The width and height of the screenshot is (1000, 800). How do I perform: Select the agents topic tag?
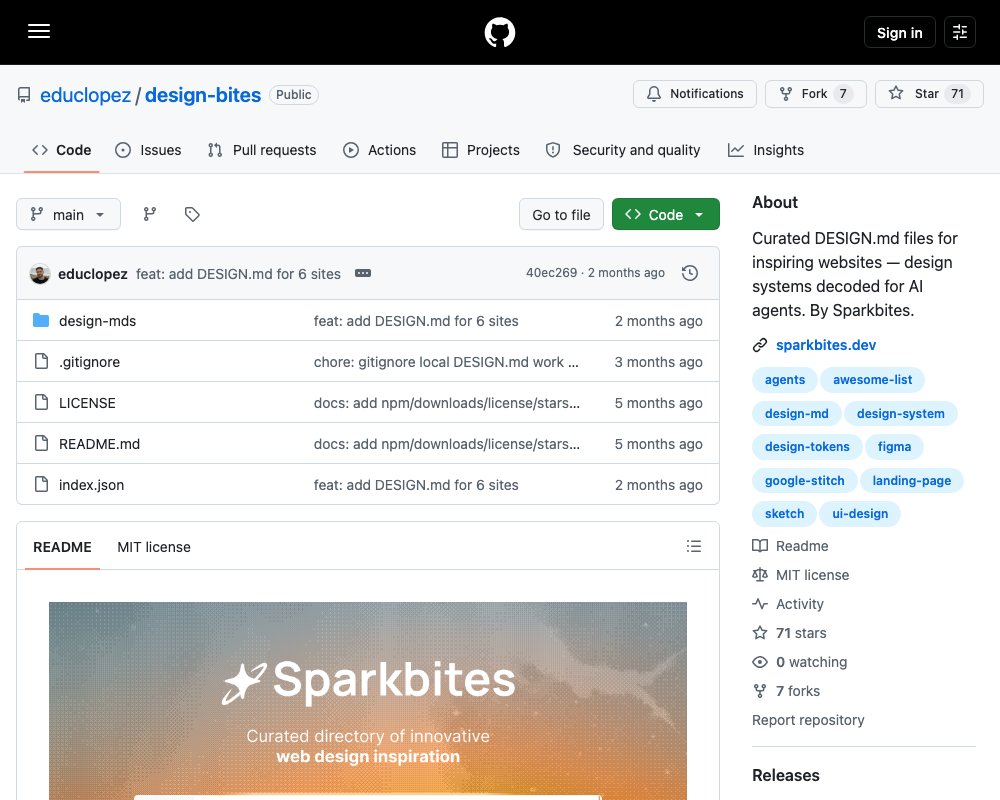pyautogui.click(x=784, y=380)
